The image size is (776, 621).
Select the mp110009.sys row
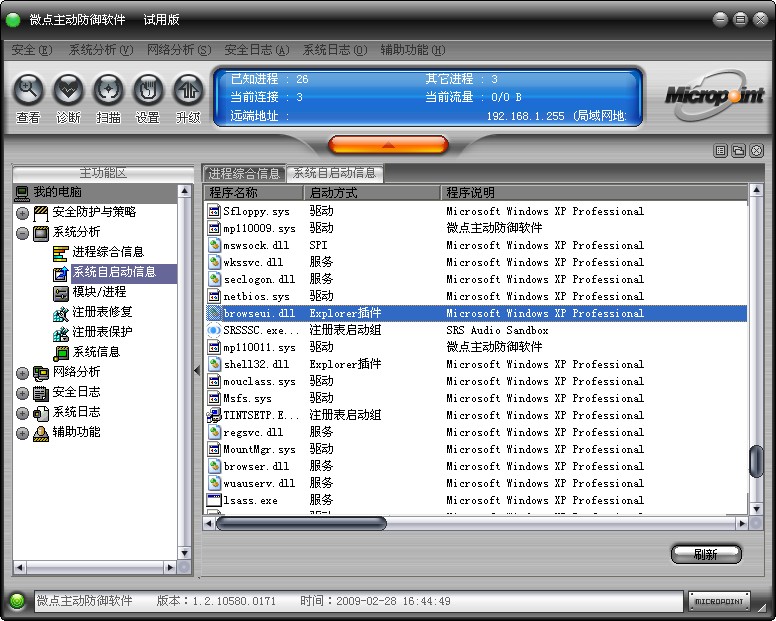[x=476, y=228]
